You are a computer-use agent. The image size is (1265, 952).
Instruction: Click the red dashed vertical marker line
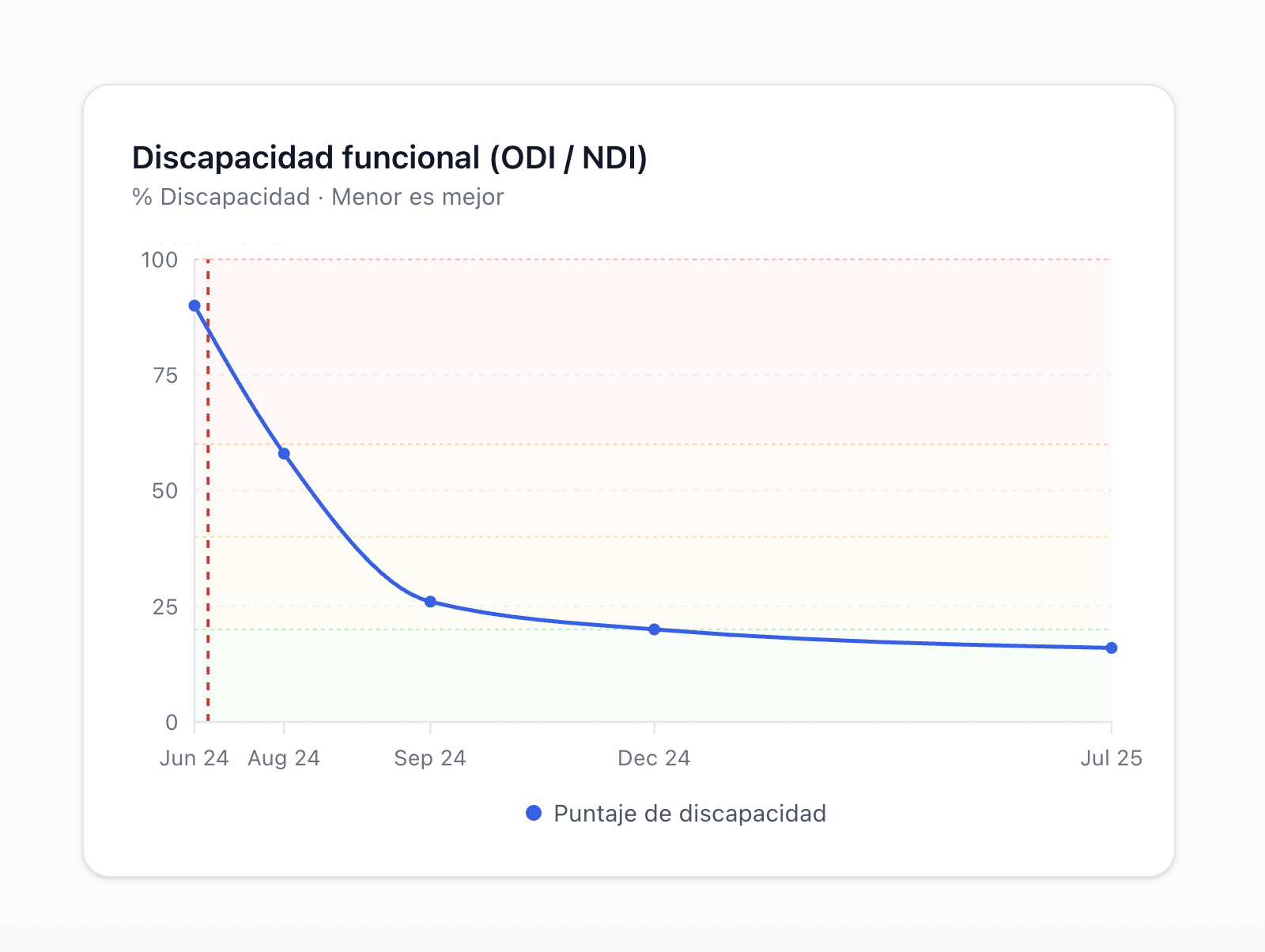[208, 514]
